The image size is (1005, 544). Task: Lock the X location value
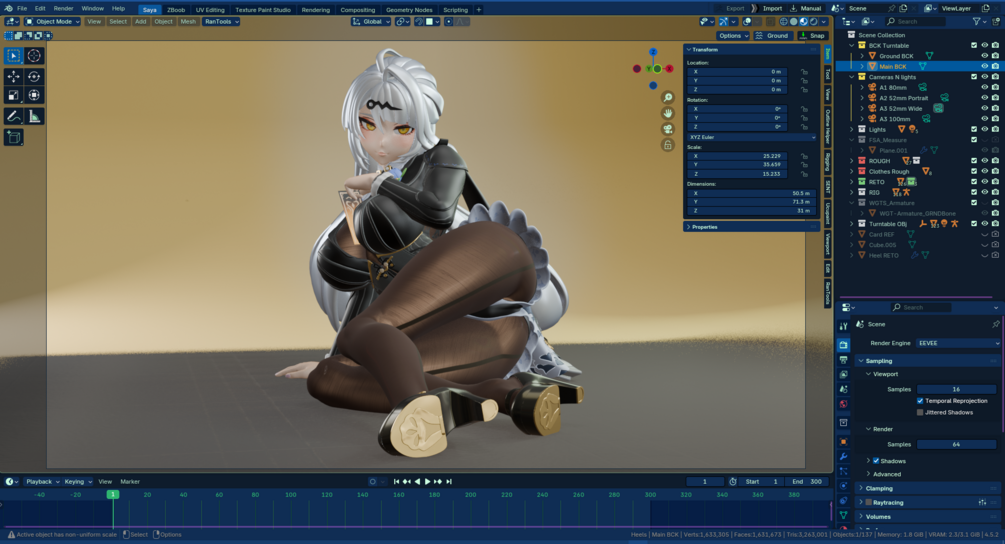pyautogui.click(x=804, y=72)
